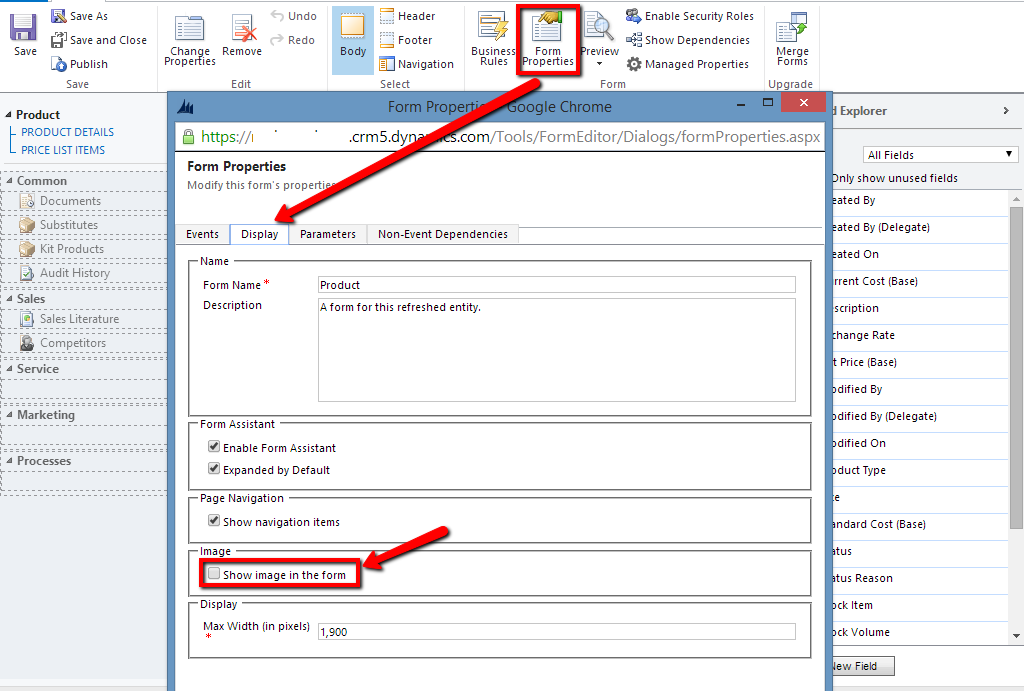Click the Save icon in the ribbon
The width and height of the screenshot is (1024, 691).
click(x=24, y=28)
